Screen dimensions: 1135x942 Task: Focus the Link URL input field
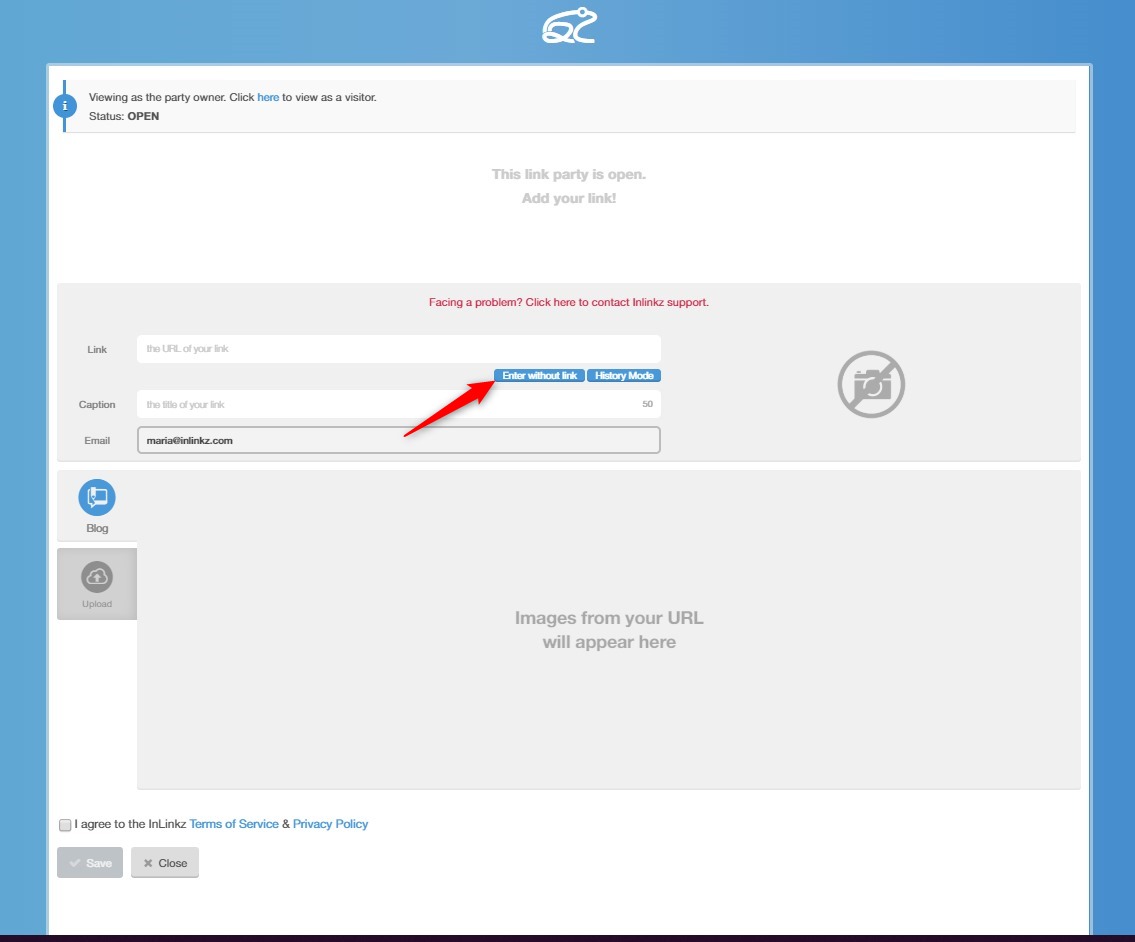tap(399, 349)
